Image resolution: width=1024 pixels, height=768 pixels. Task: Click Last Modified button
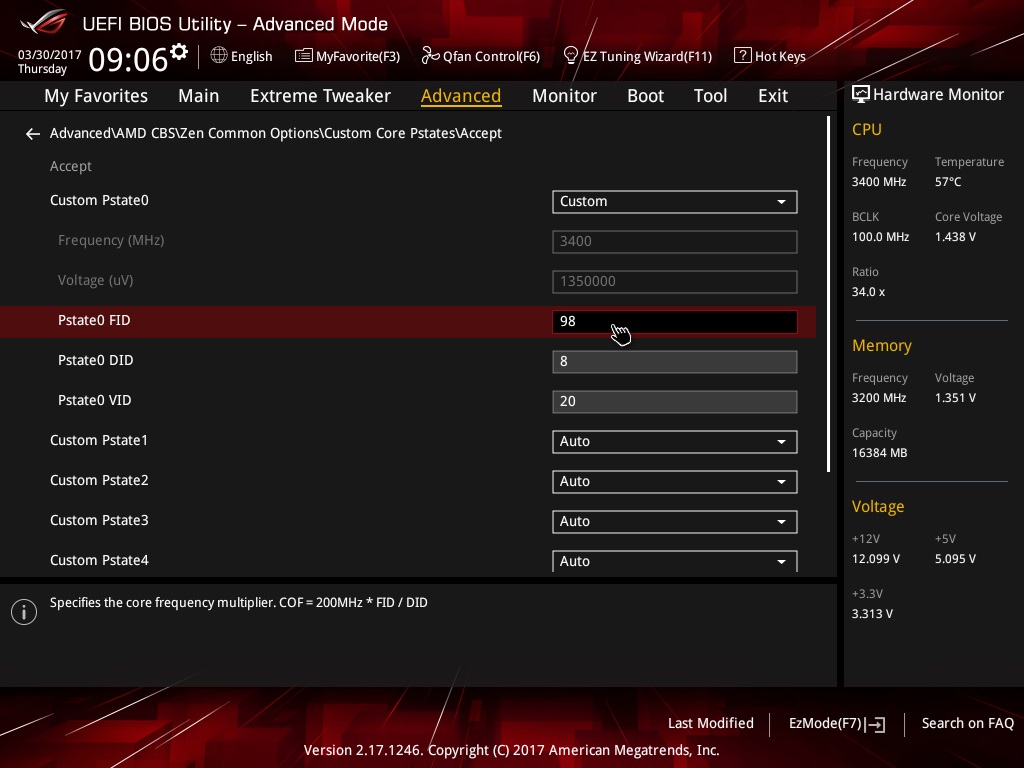(711, 724)
